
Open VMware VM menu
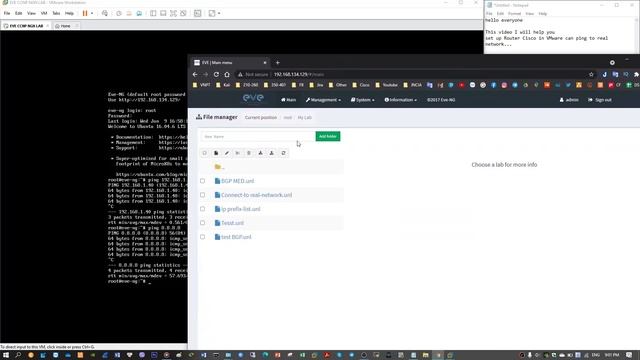click(44, 13)
